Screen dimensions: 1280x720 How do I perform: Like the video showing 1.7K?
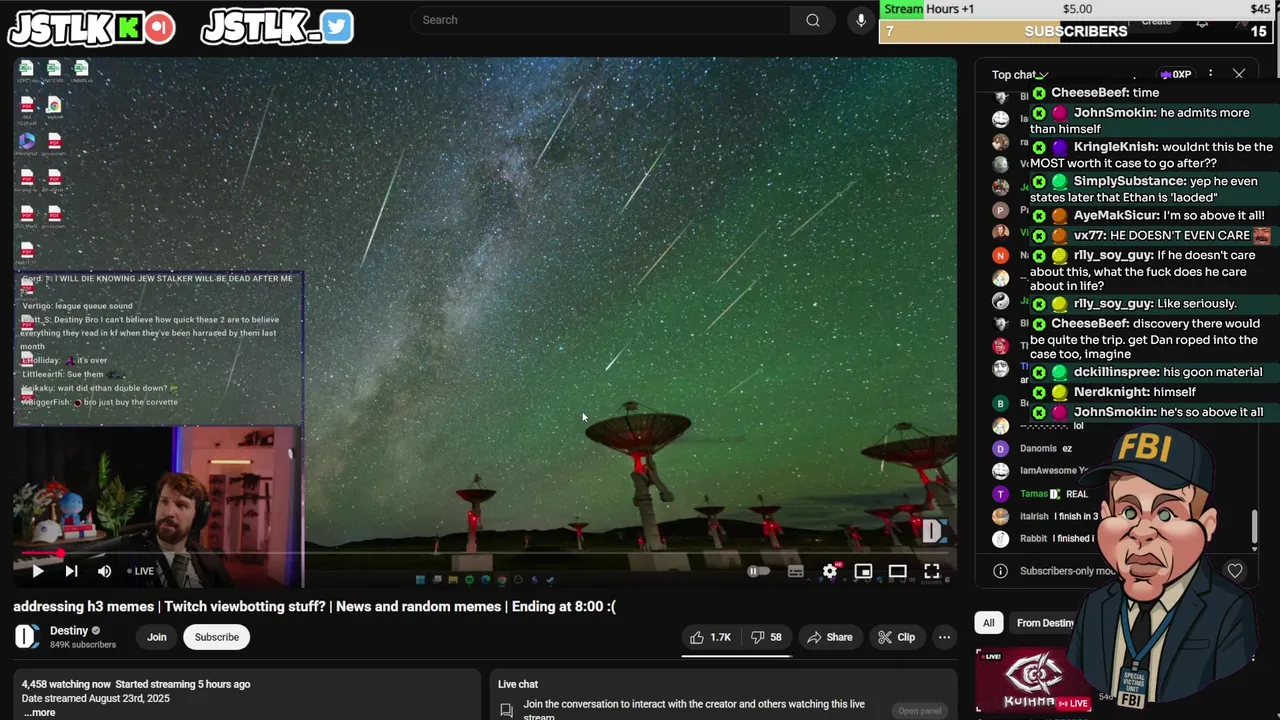710,637
